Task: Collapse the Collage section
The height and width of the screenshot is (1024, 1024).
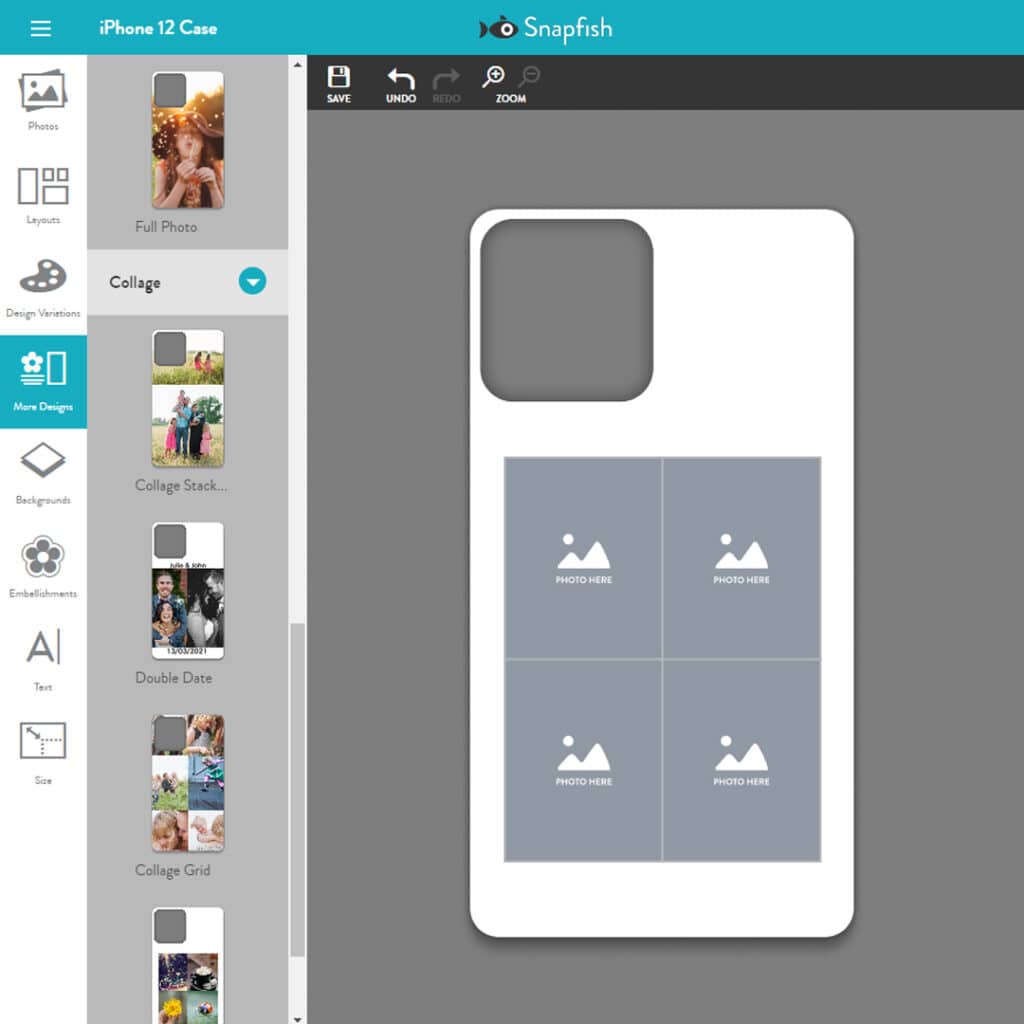Action: pos(251,282)
